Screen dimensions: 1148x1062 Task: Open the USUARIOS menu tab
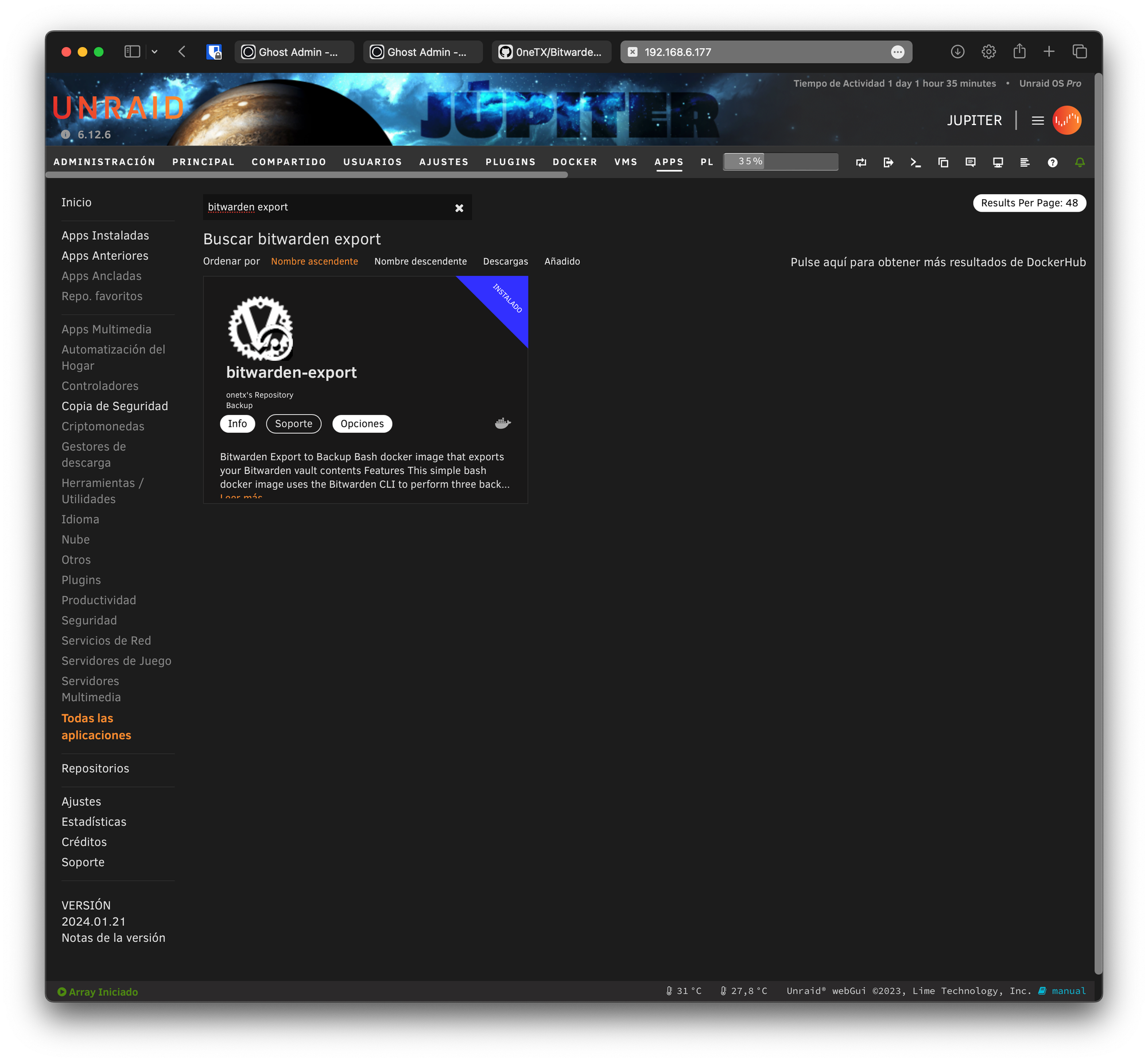click(373, 162)
